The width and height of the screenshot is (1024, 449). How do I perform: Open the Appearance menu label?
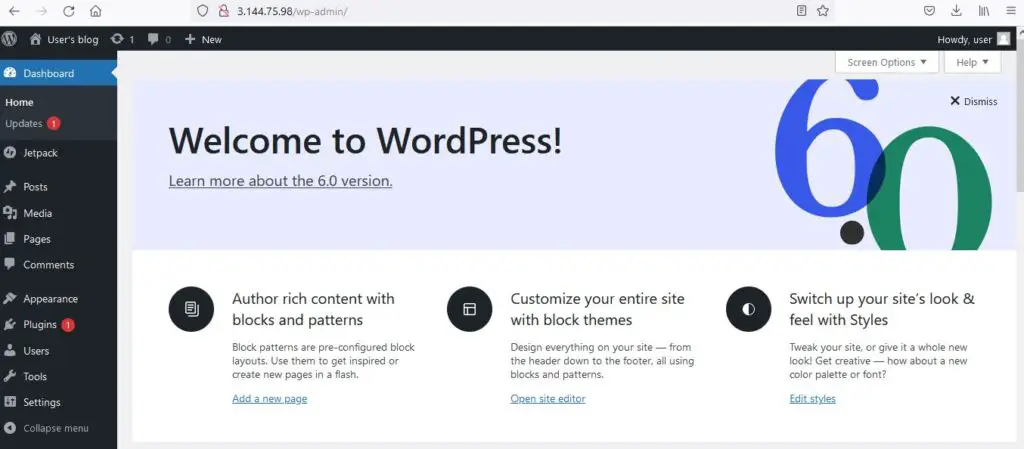tap(50, 299)
